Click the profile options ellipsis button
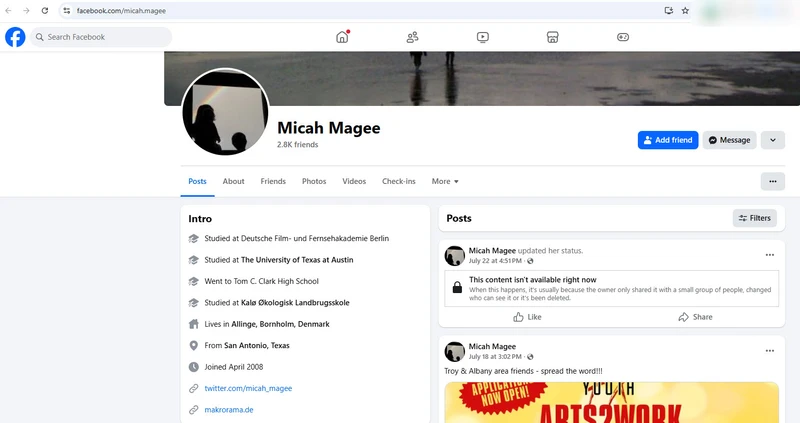Image resolution: width=800 pixels, height=423 pixels. 773,181
